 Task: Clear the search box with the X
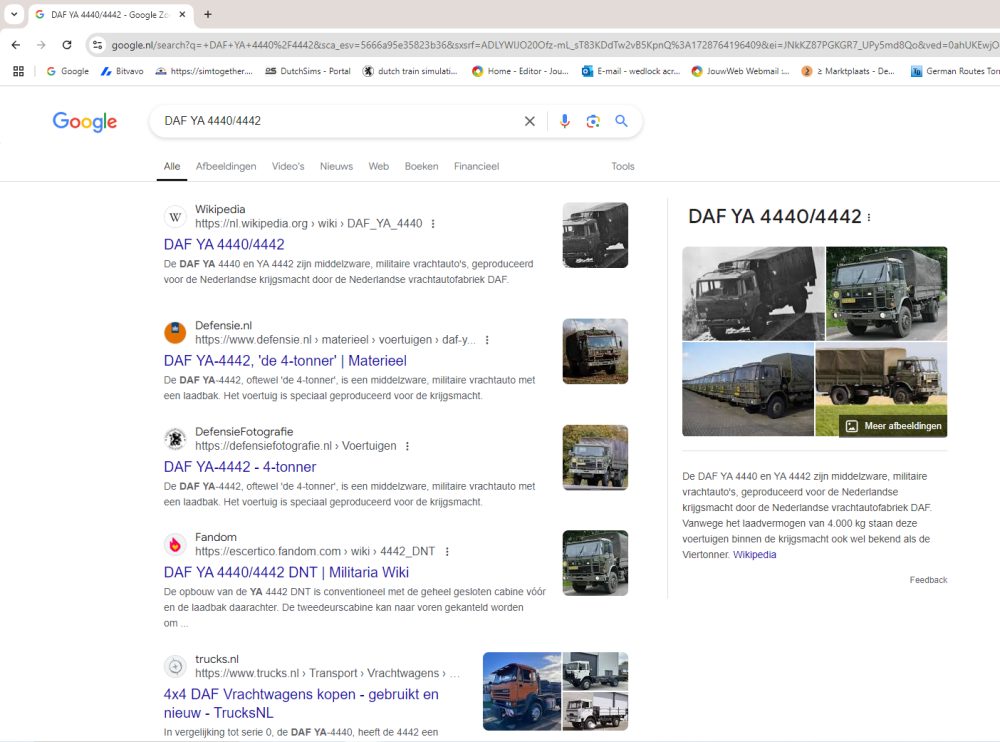(530, 121)
